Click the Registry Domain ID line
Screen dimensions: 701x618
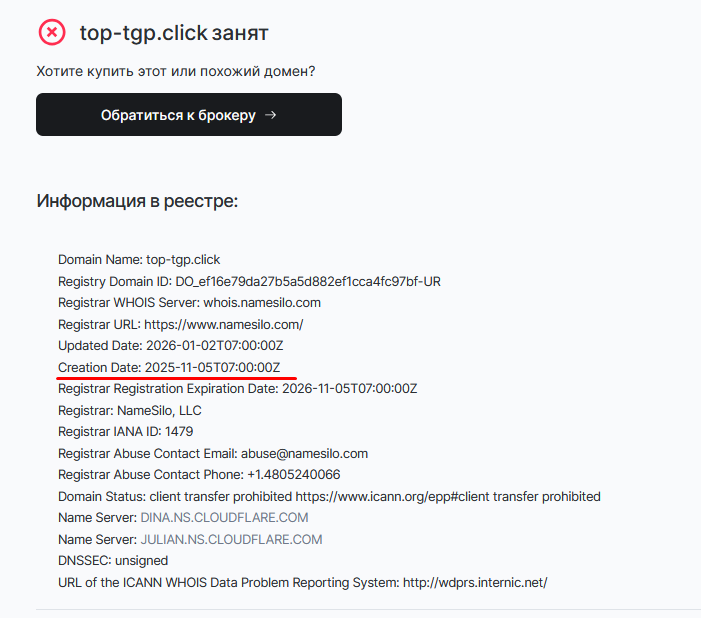point(249,281)
